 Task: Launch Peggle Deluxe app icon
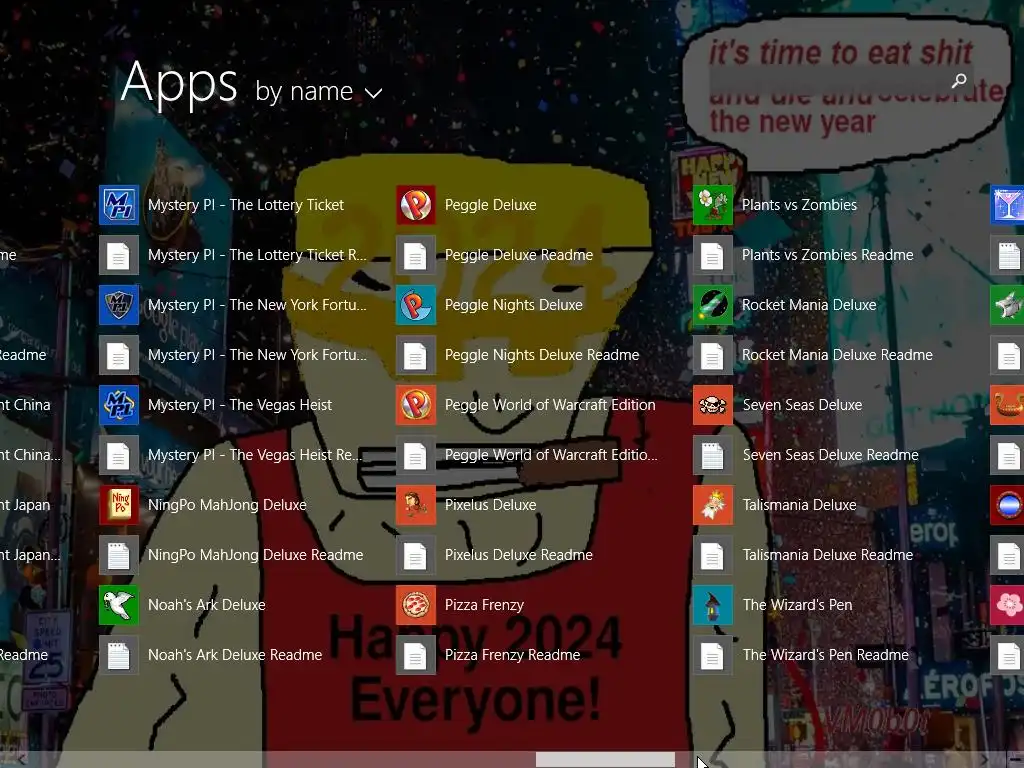(x=416, y=205)
